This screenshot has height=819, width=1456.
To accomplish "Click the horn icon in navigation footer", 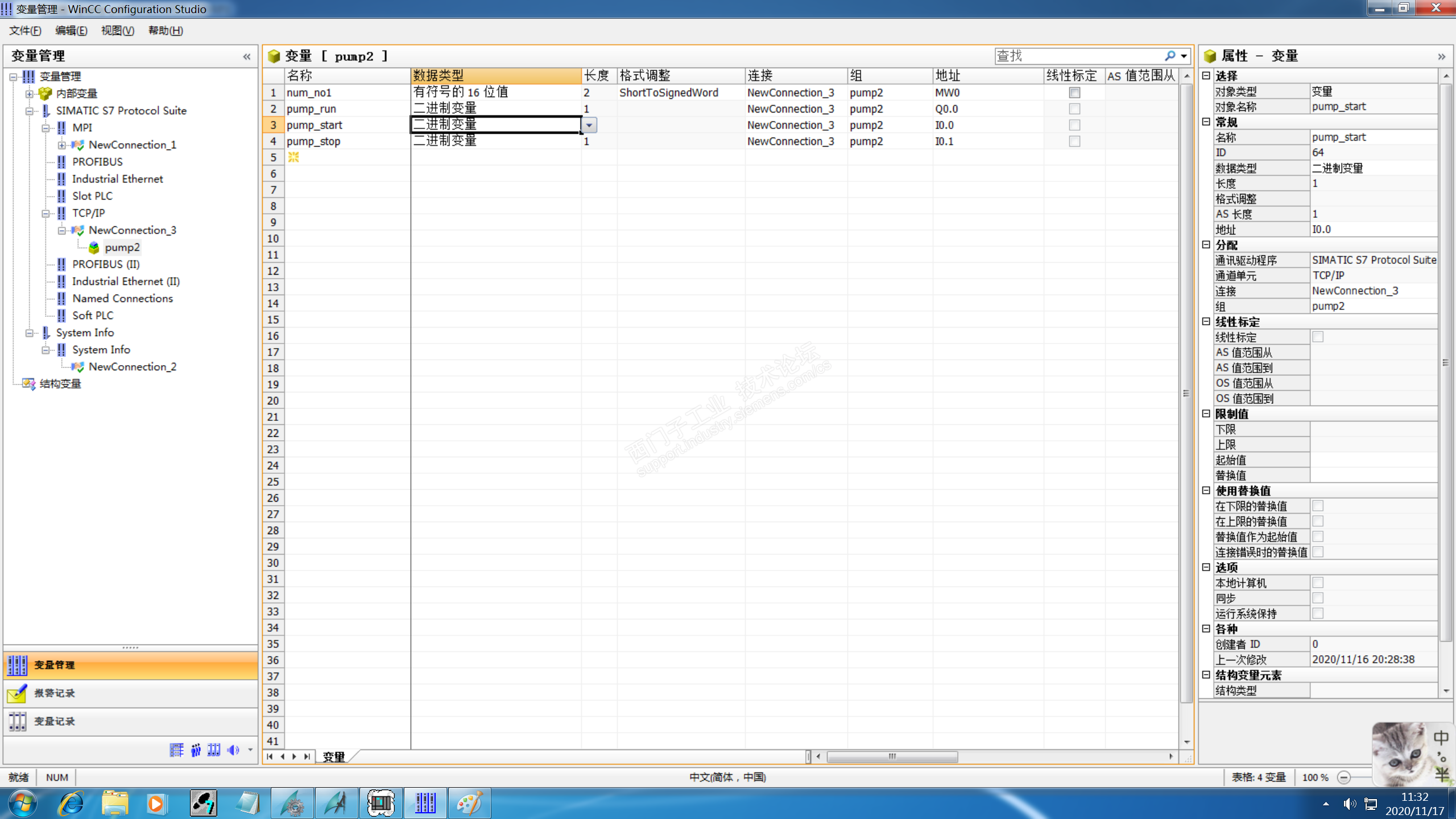I will [233, 750].
